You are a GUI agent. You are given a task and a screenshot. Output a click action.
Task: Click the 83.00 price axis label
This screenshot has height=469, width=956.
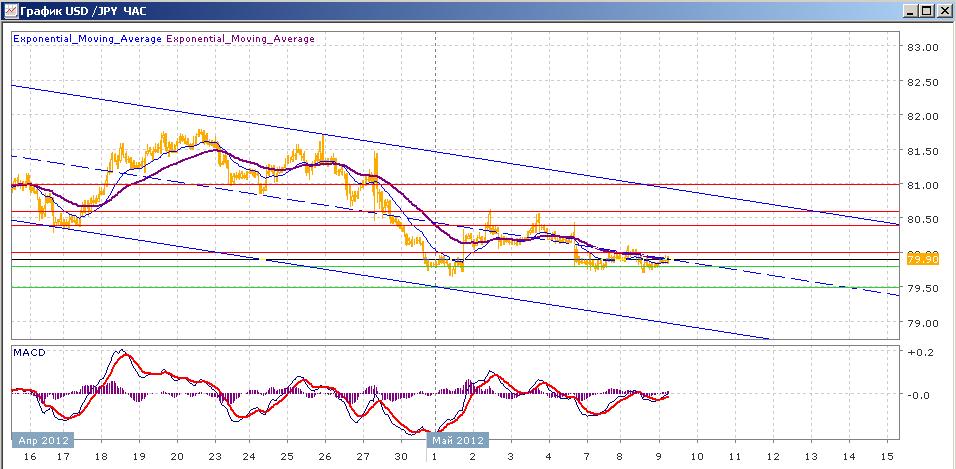[925, 48]
